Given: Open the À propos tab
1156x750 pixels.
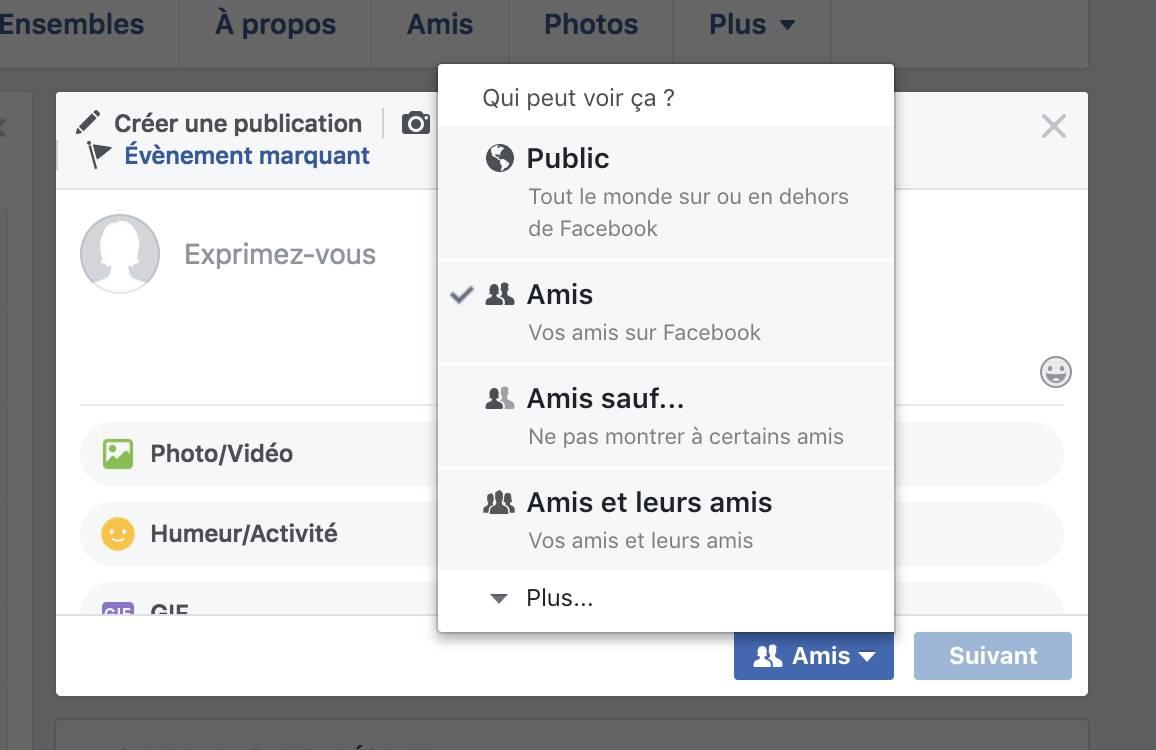Looking at the screenshot, I should click(275, 25).
